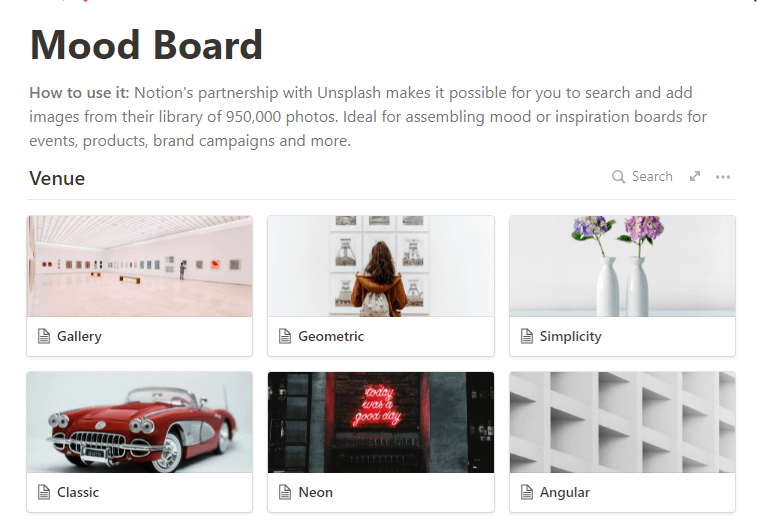Click the page icon next to Classic

click(x=44, y=492)
